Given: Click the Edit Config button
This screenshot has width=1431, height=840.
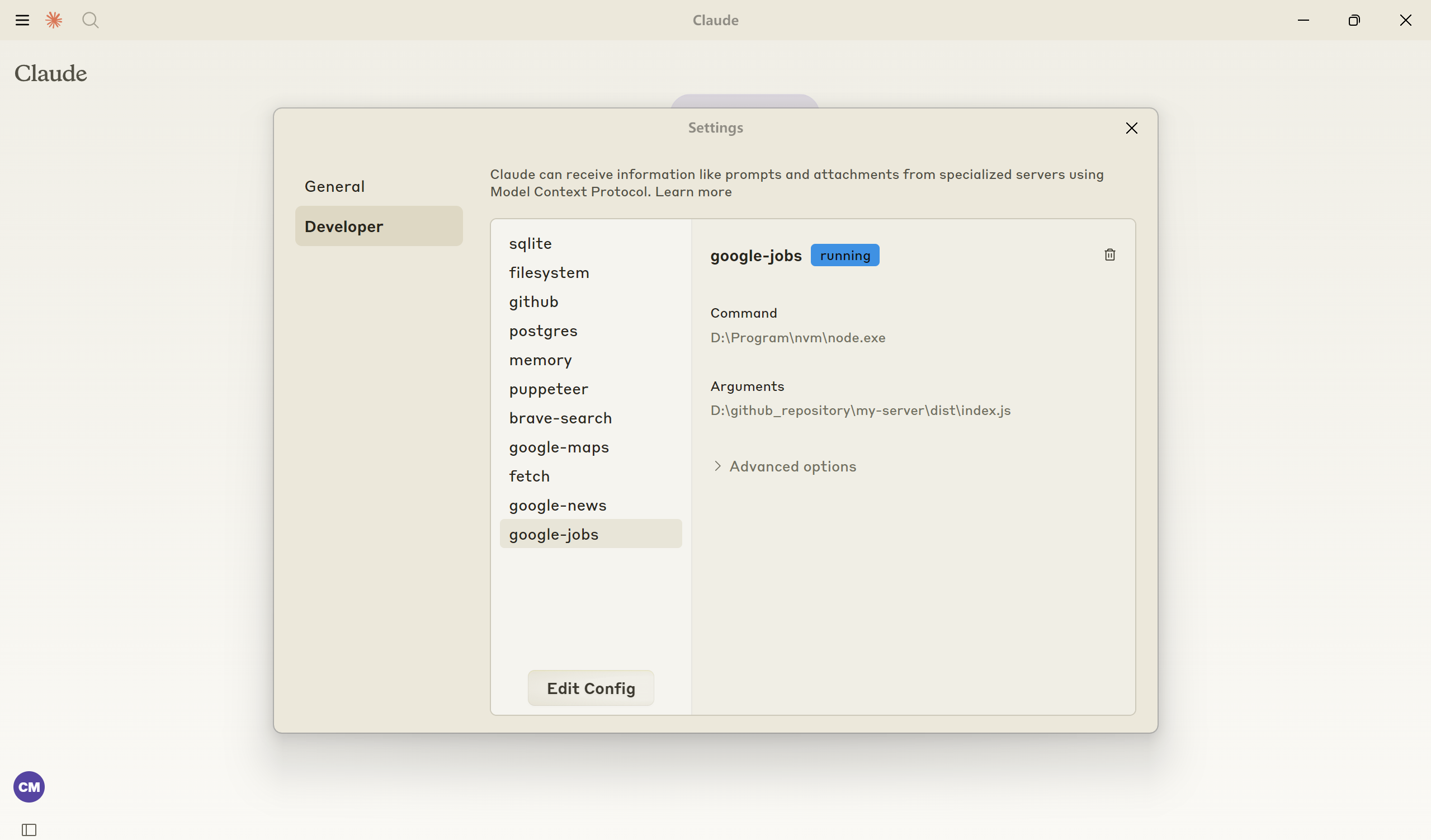Looking at the screenshot, I should (591, 688).
